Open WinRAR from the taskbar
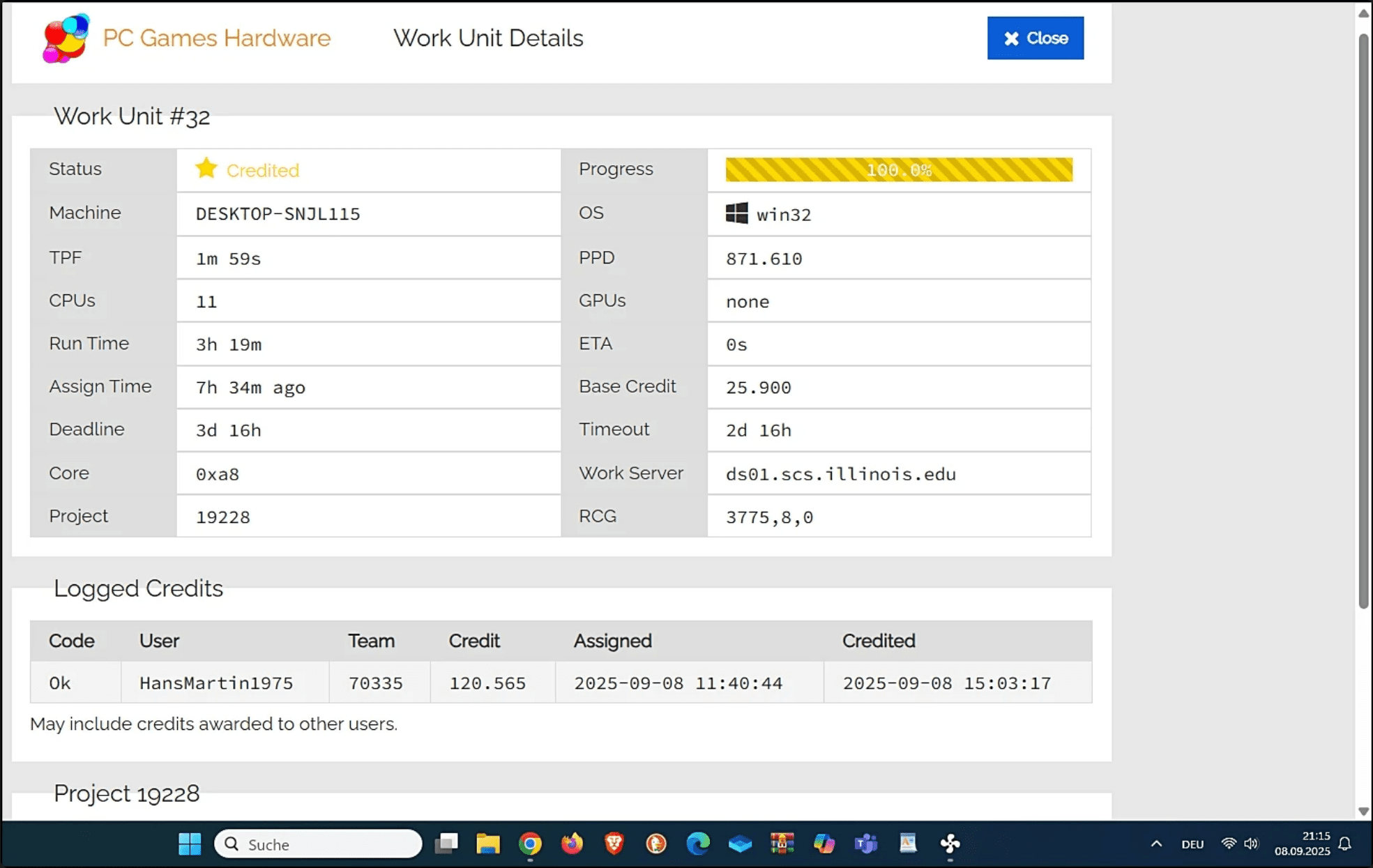Viewport: 1373px width, 868px height. coord(782,844)
